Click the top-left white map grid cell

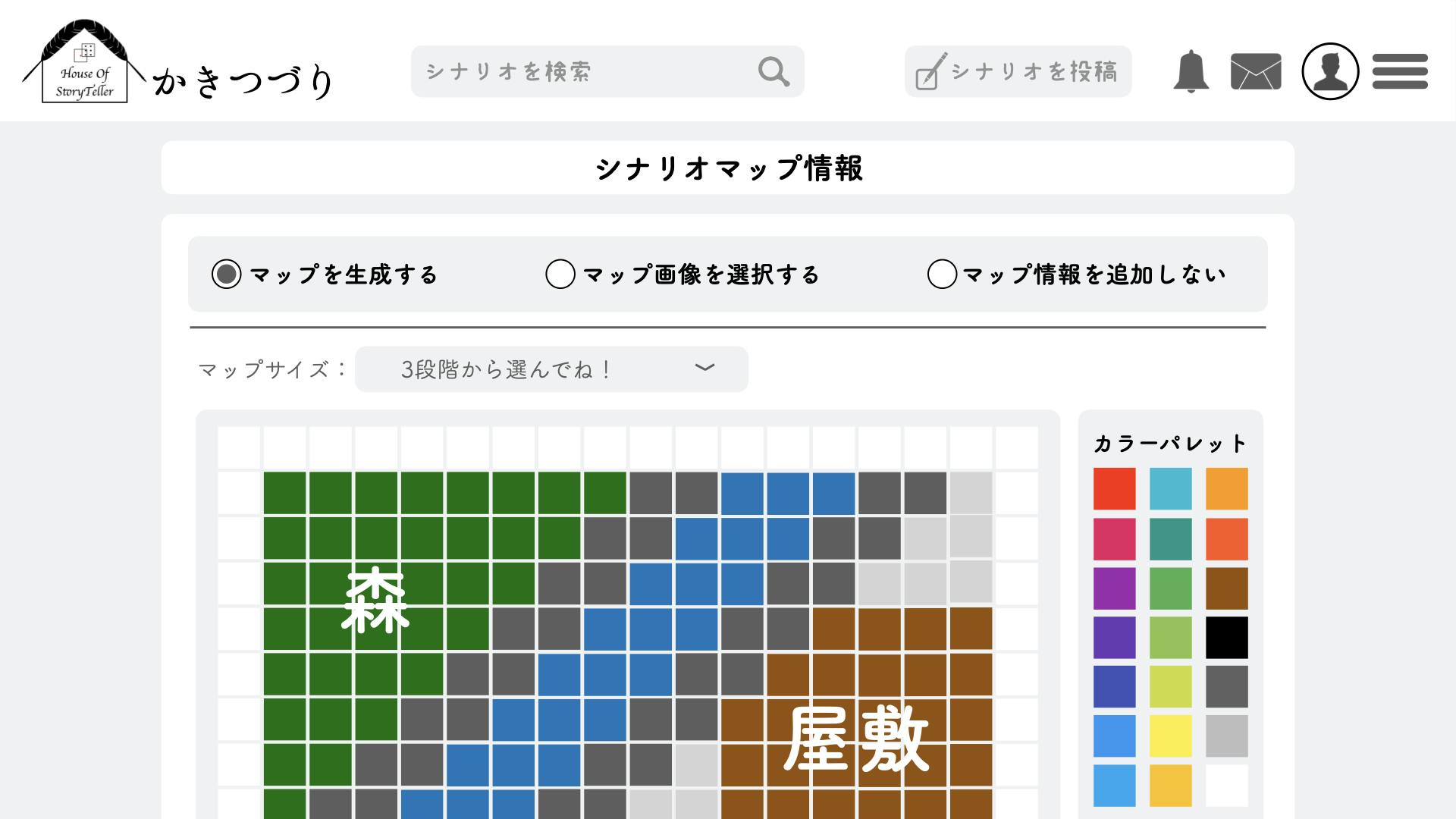click(x=239, y=447)
